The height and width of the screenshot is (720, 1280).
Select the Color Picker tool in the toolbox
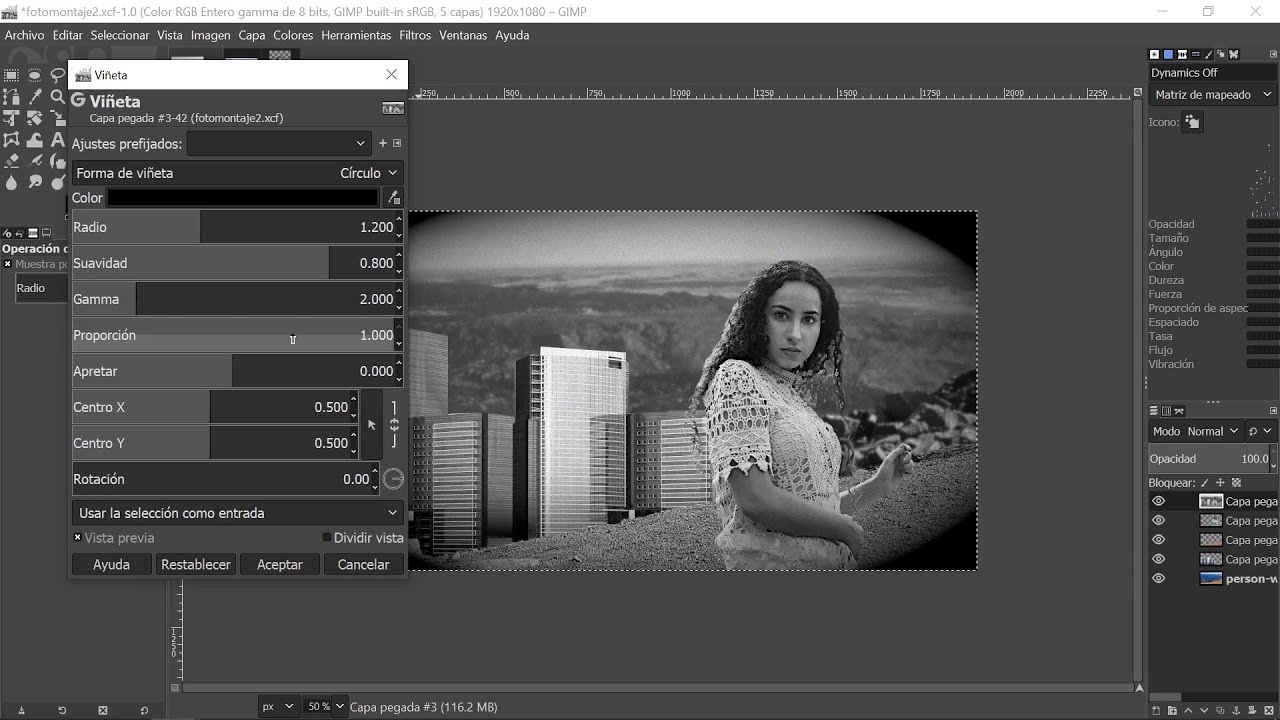click(x=35, y=97)
